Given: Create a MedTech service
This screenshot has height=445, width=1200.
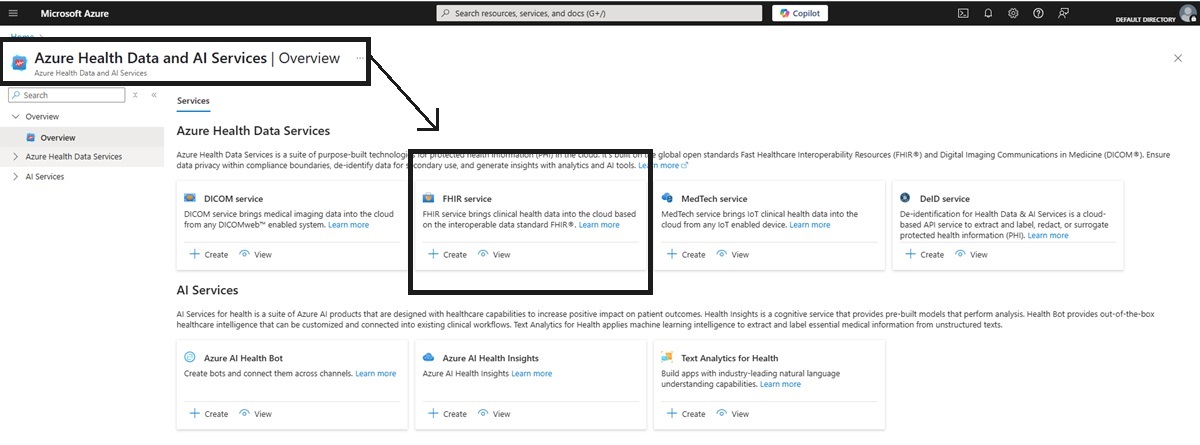Looking at the screenshot, I should pos(686,255).
